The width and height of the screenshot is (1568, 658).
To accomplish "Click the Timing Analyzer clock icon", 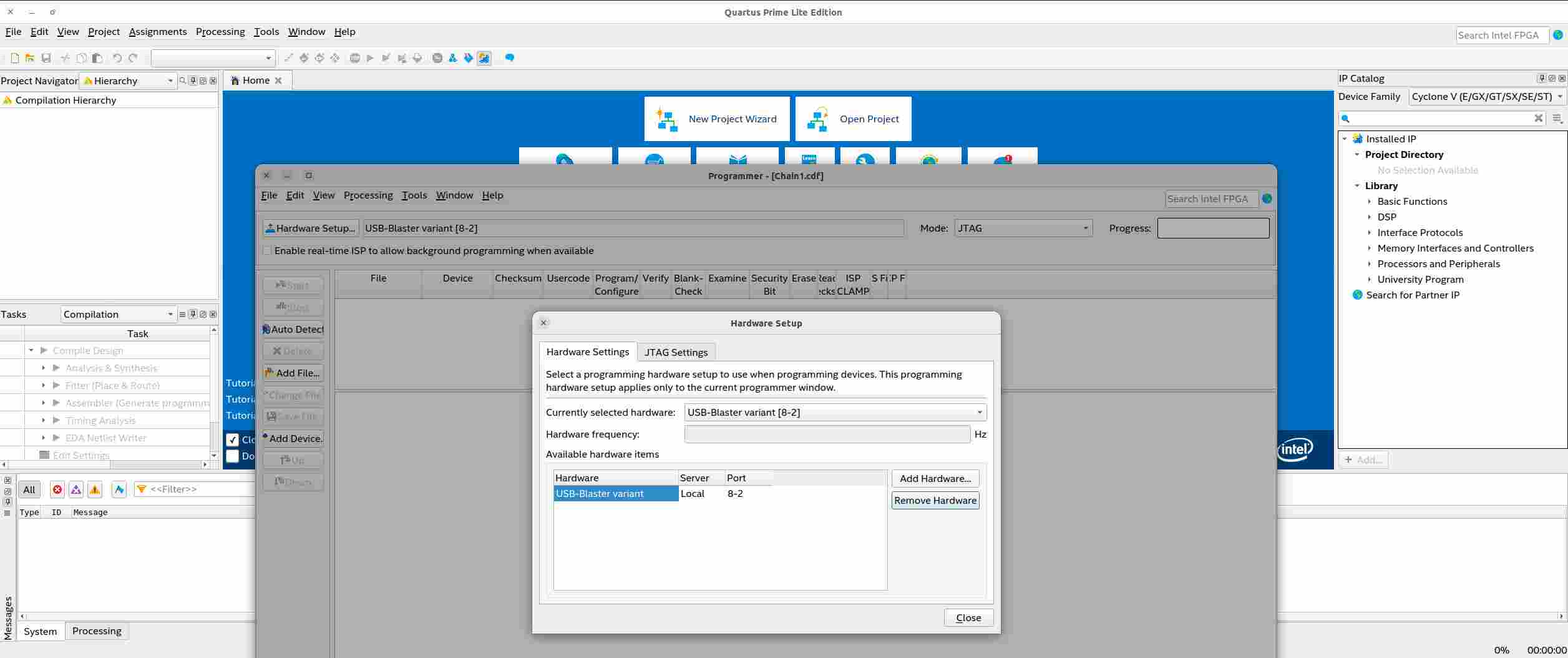I will 437,58.
